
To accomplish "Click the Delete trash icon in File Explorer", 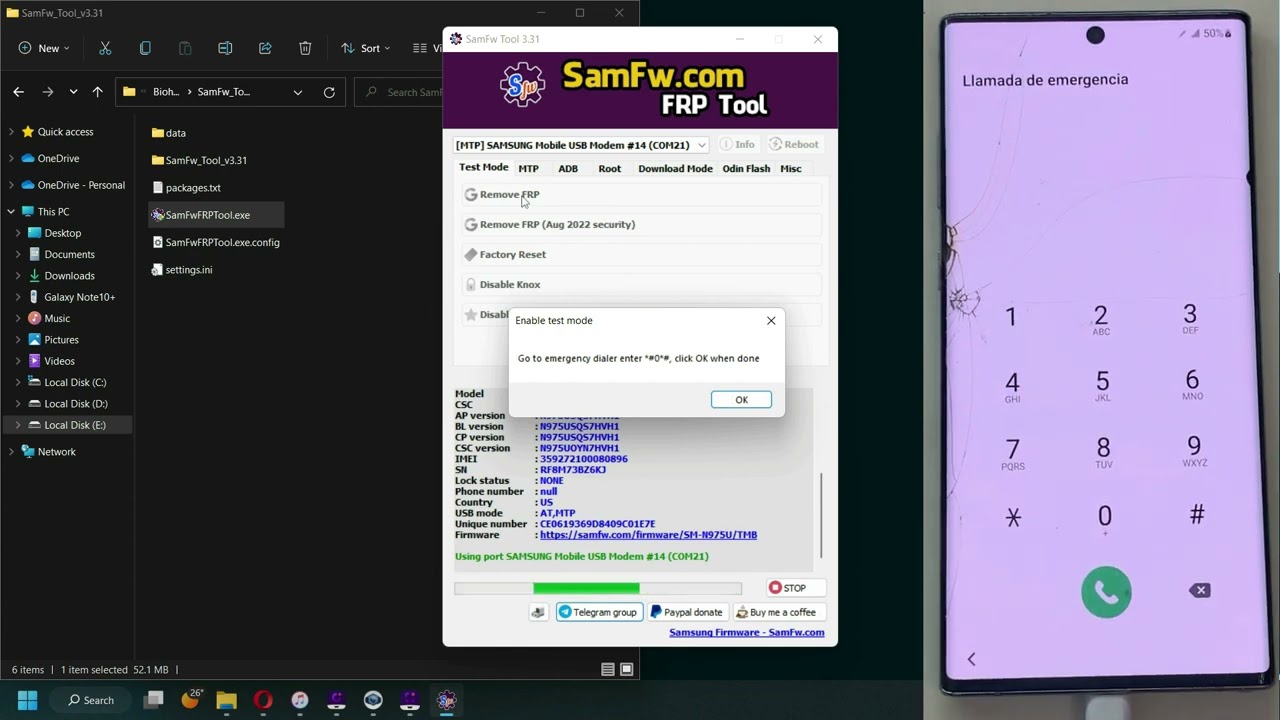I will (305, 48).
